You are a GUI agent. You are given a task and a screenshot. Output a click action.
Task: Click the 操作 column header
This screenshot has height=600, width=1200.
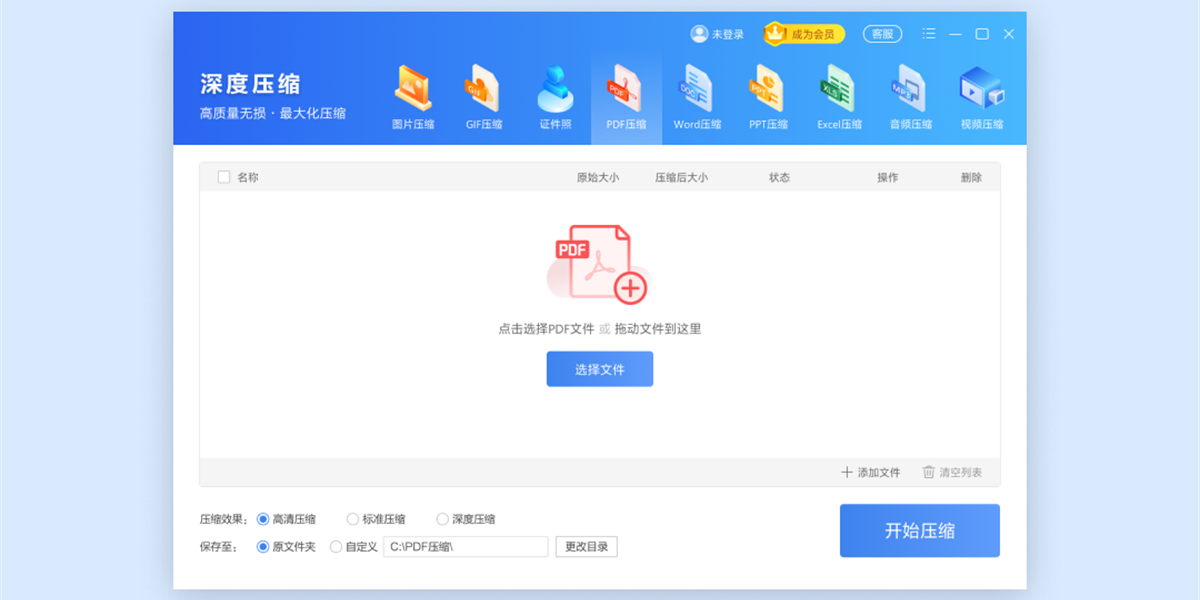[887, 177]
